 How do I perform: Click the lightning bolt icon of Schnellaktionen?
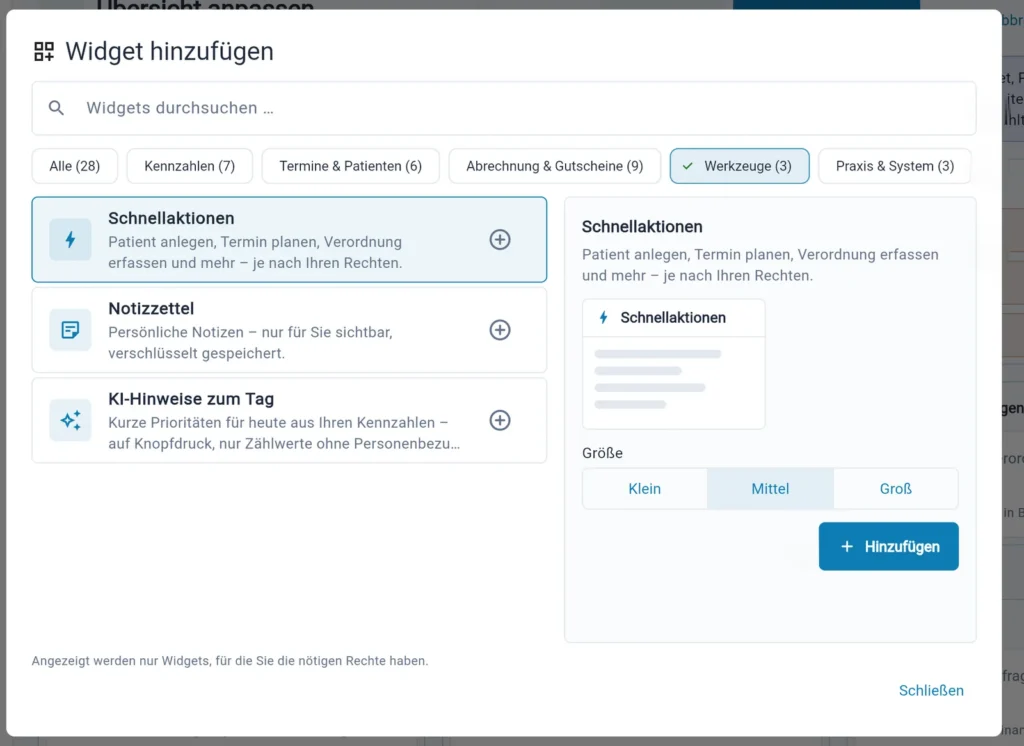coord(71,240)
